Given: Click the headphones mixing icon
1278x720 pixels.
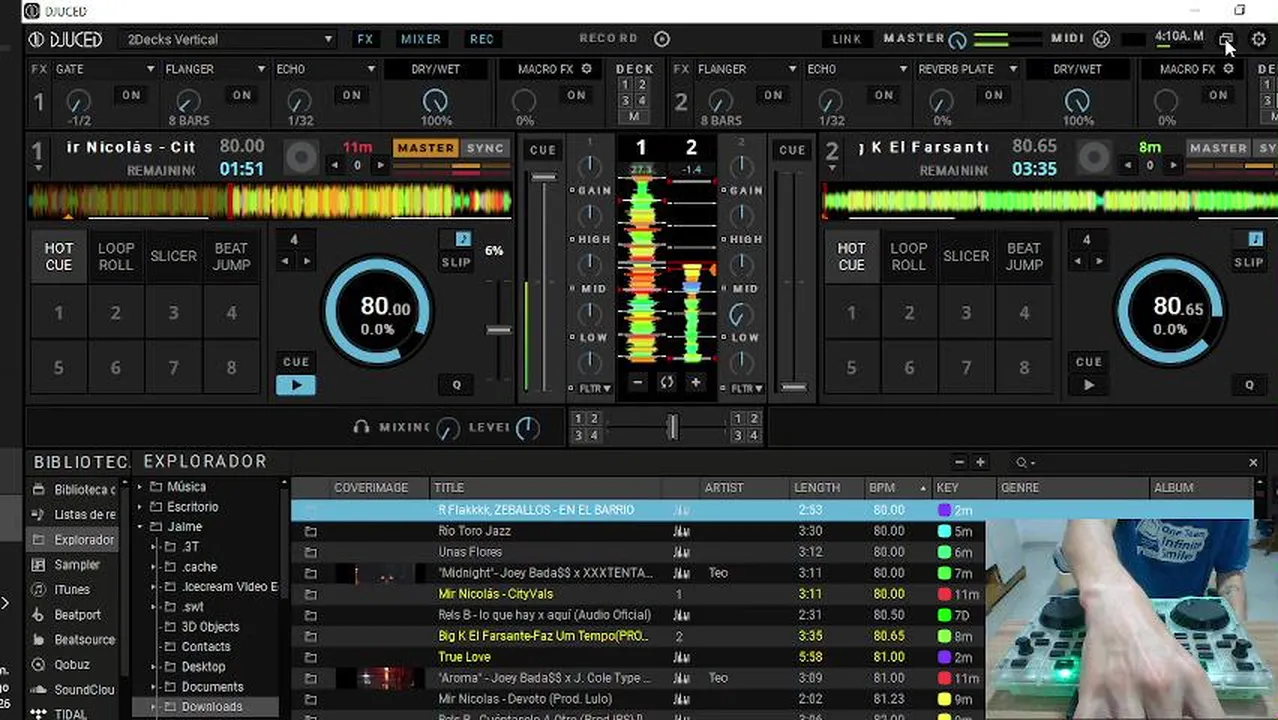Looking at the screenshot, I should (x=362, y=427).
